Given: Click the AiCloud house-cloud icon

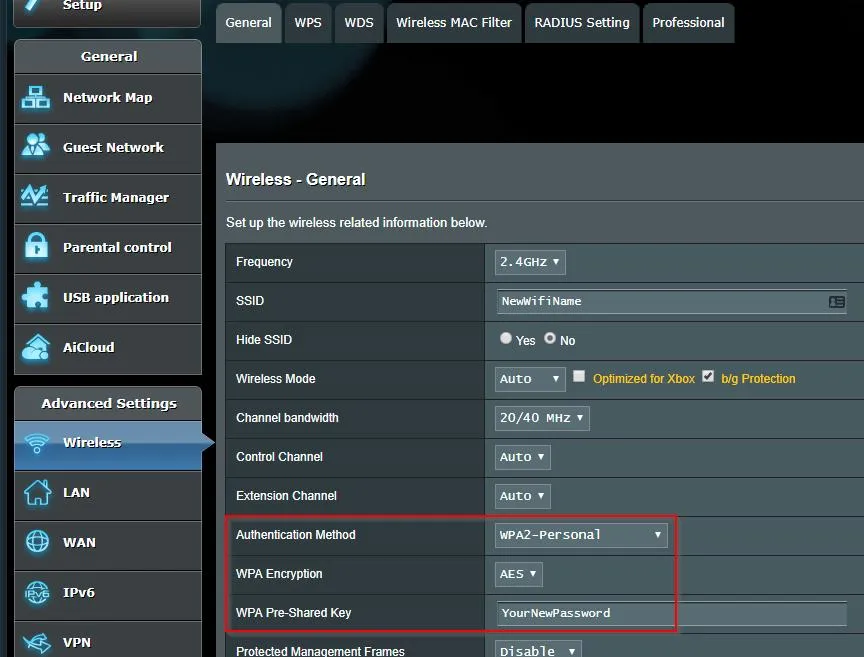Looking at the screenshot, I should tap(36, 347).
